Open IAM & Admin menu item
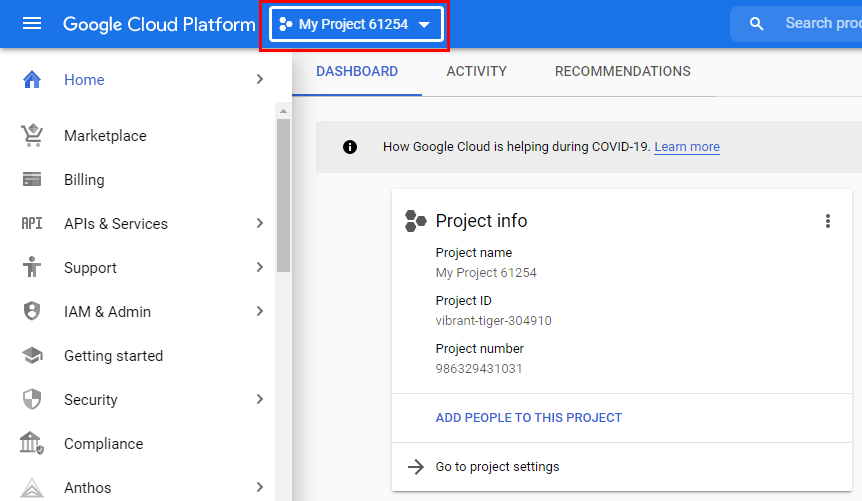The image size is (862, 501). click(x=107, y=312)
